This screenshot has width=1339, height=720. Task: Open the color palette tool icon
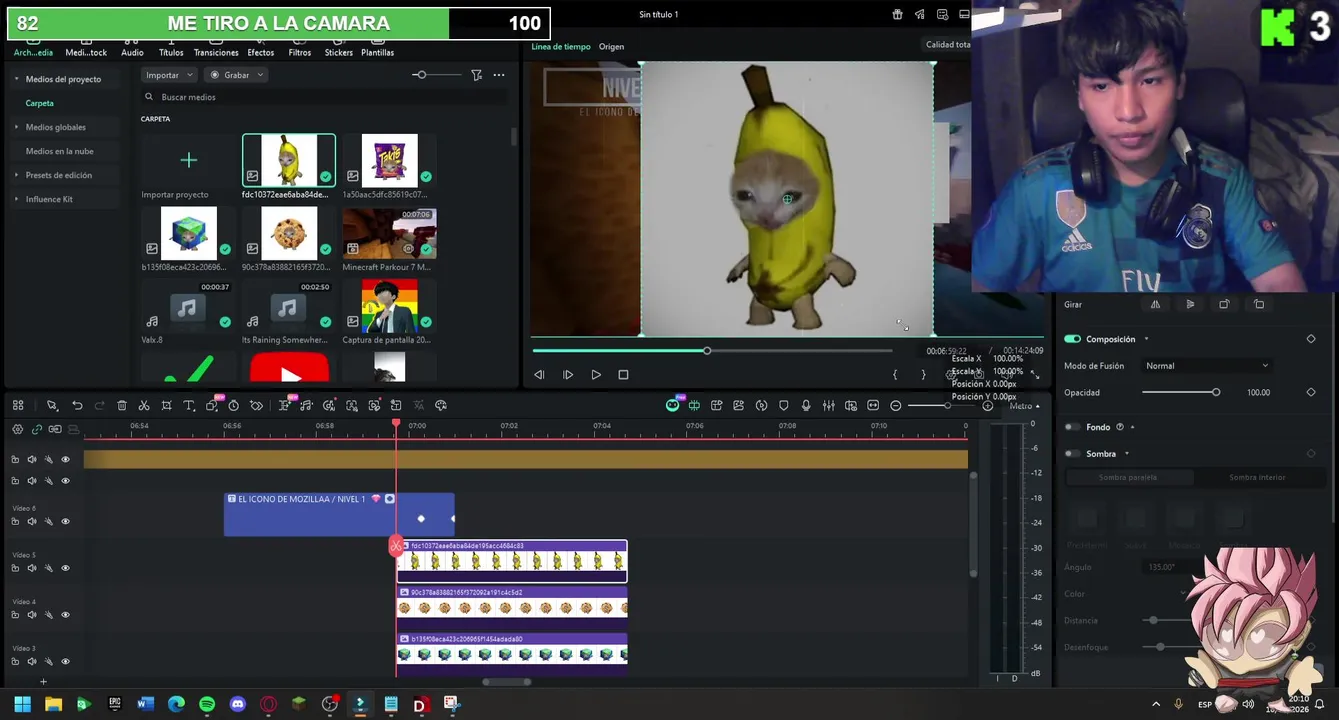pyautogui.click(x=441, y=405)
